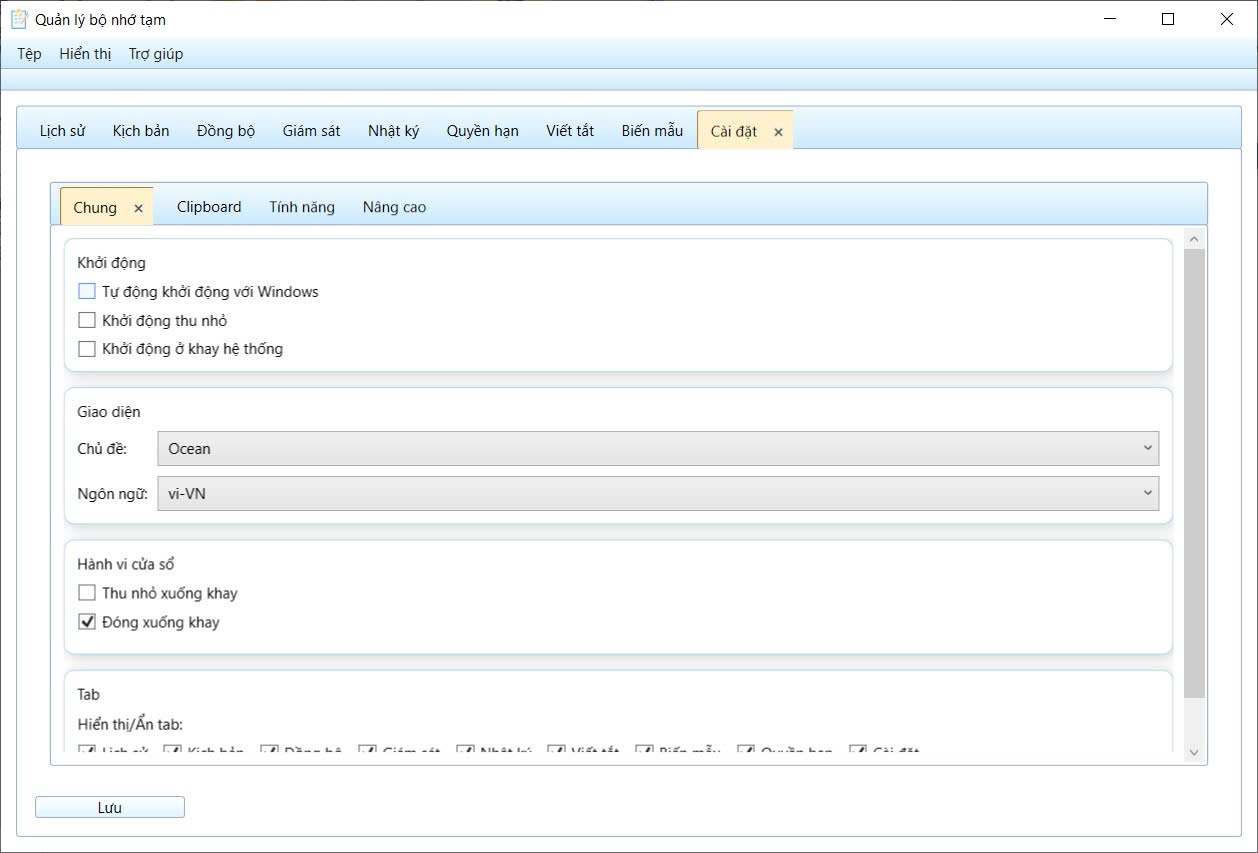Open the Tệp menu
The image size is (1258, 853).
pyautogui.click(x=29, y=54)
